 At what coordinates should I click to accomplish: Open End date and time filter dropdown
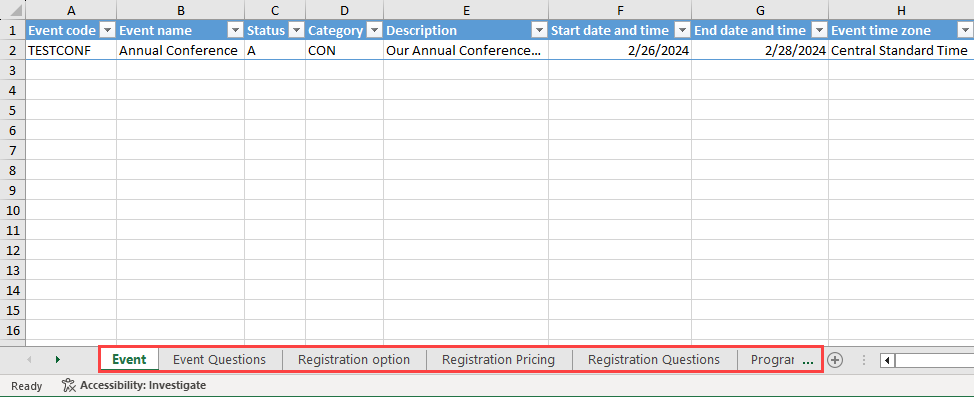click(x=819, y=30)
